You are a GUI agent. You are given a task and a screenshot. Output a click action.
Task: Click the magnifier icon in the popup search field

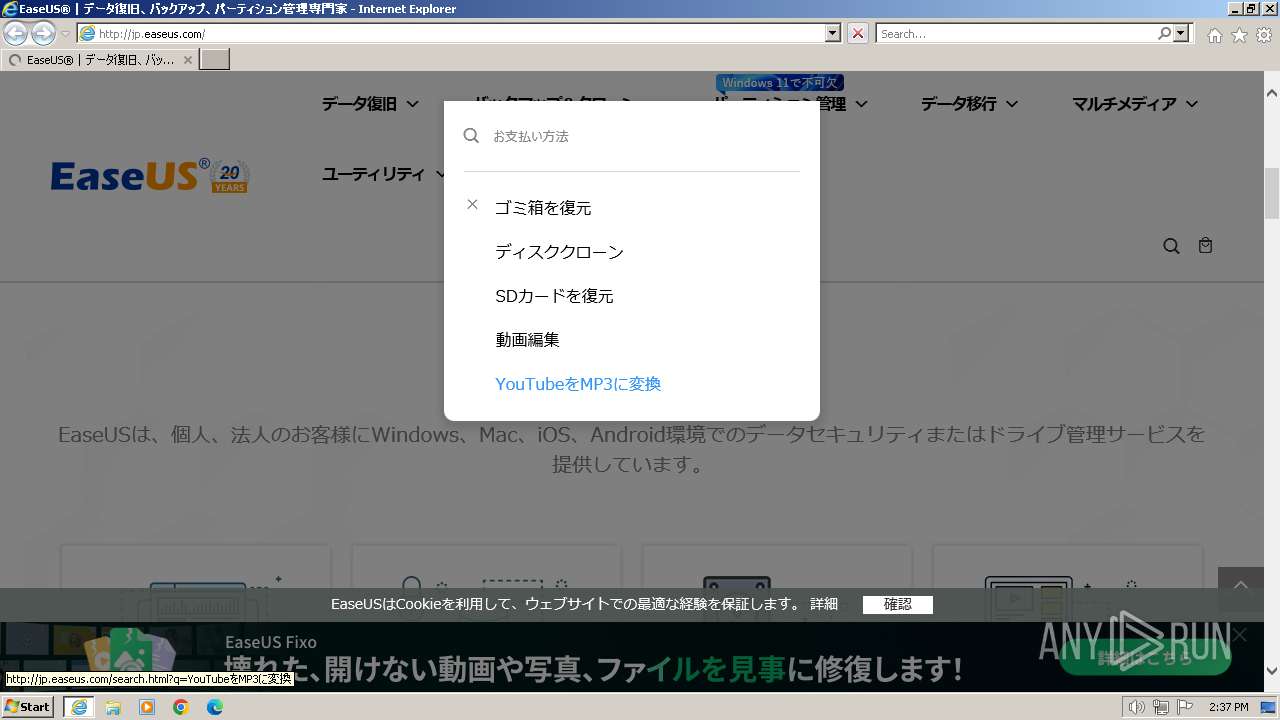tap(471, 135)
